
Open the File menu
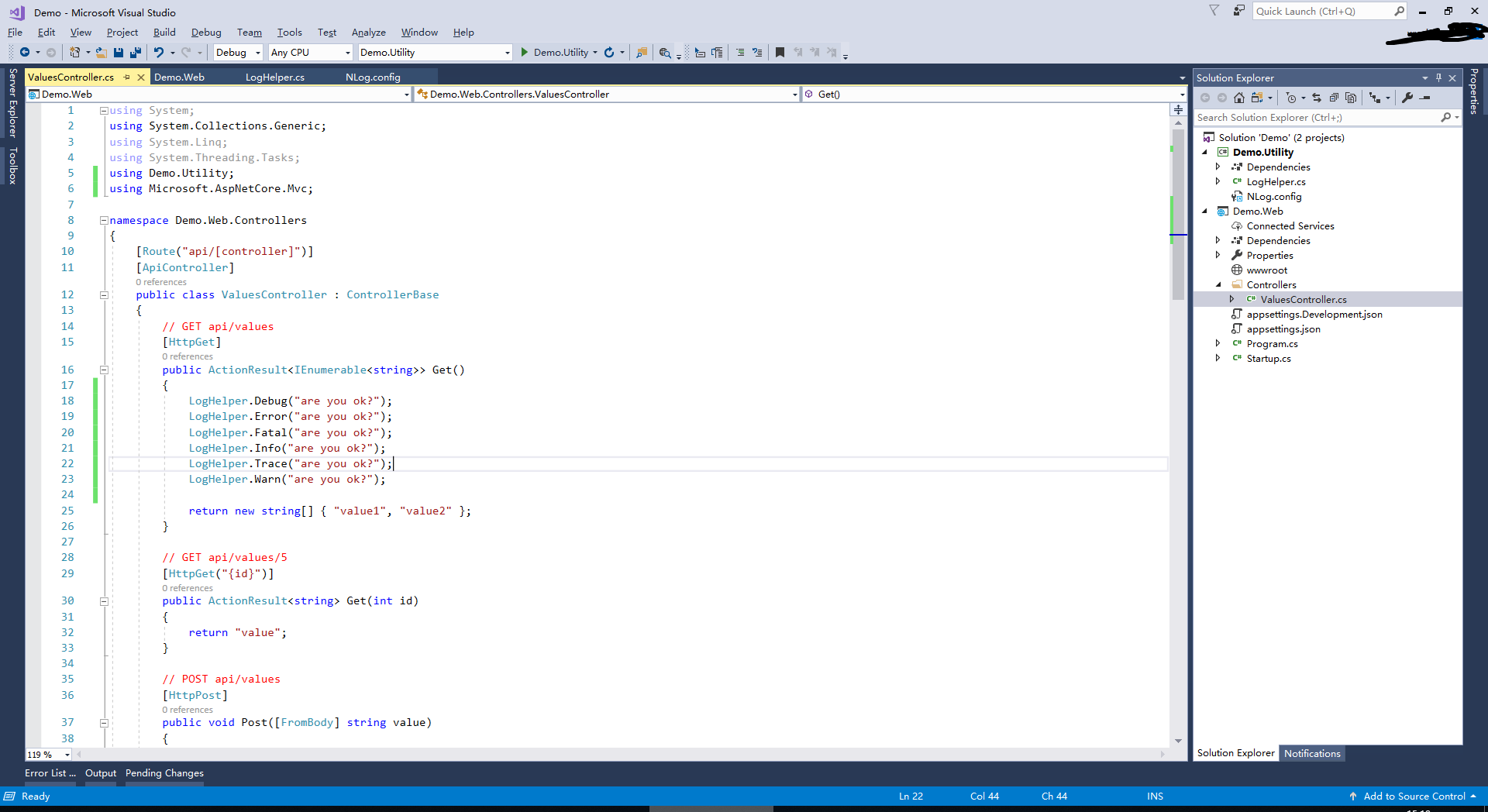pos(15,33)
